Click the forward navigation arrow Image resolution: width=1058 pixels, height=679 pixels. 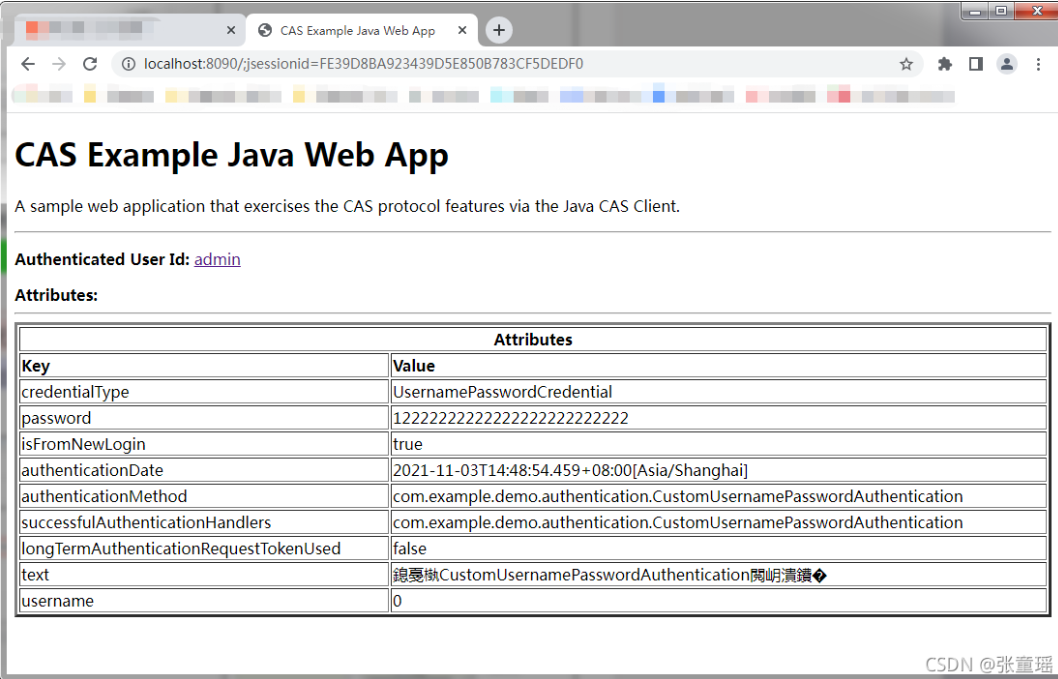[x=59, y=63]
